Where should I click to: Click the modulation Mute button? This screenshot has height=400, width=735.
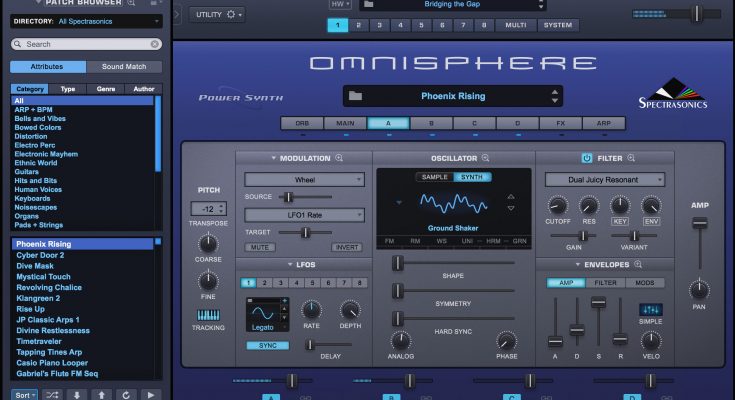(x=260, y=247)
